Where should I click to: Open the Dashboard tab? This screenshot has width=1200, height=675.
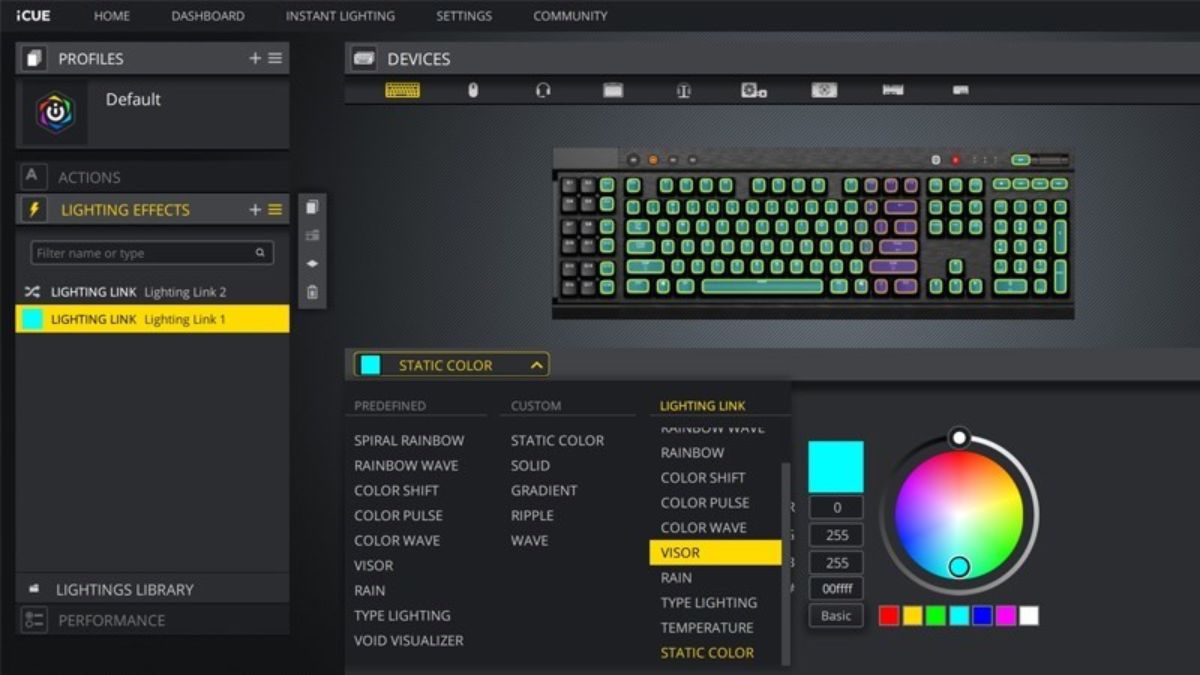coord(208,16)
